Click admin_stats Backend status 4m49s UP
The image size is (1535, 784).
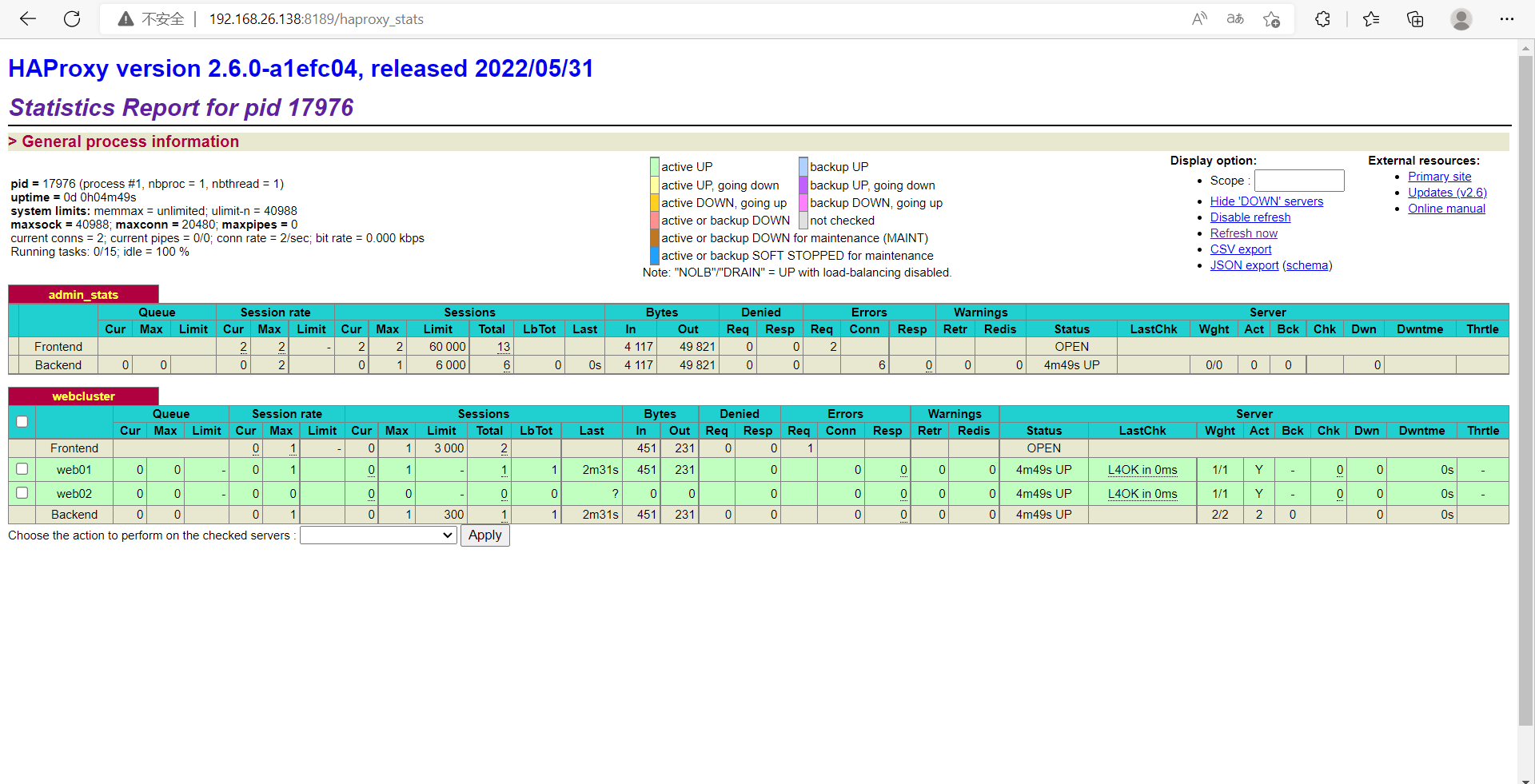click(1072, 365)
